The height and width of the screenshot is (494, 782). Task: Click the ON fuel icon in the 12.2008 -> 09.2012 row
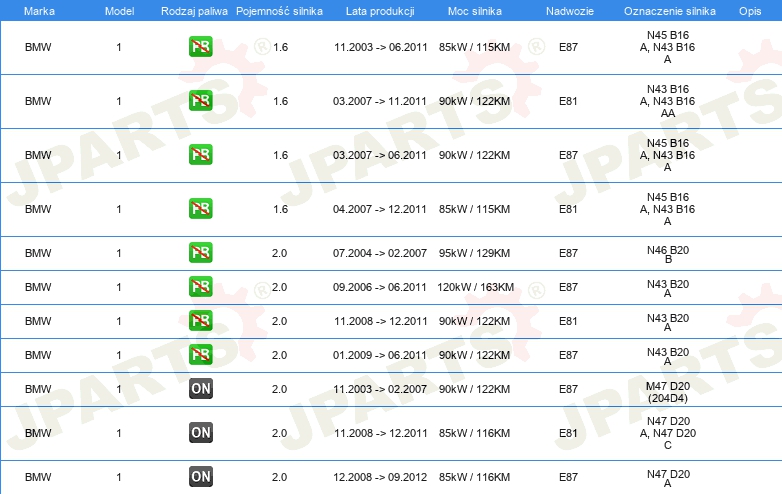[x=200, y=477]
